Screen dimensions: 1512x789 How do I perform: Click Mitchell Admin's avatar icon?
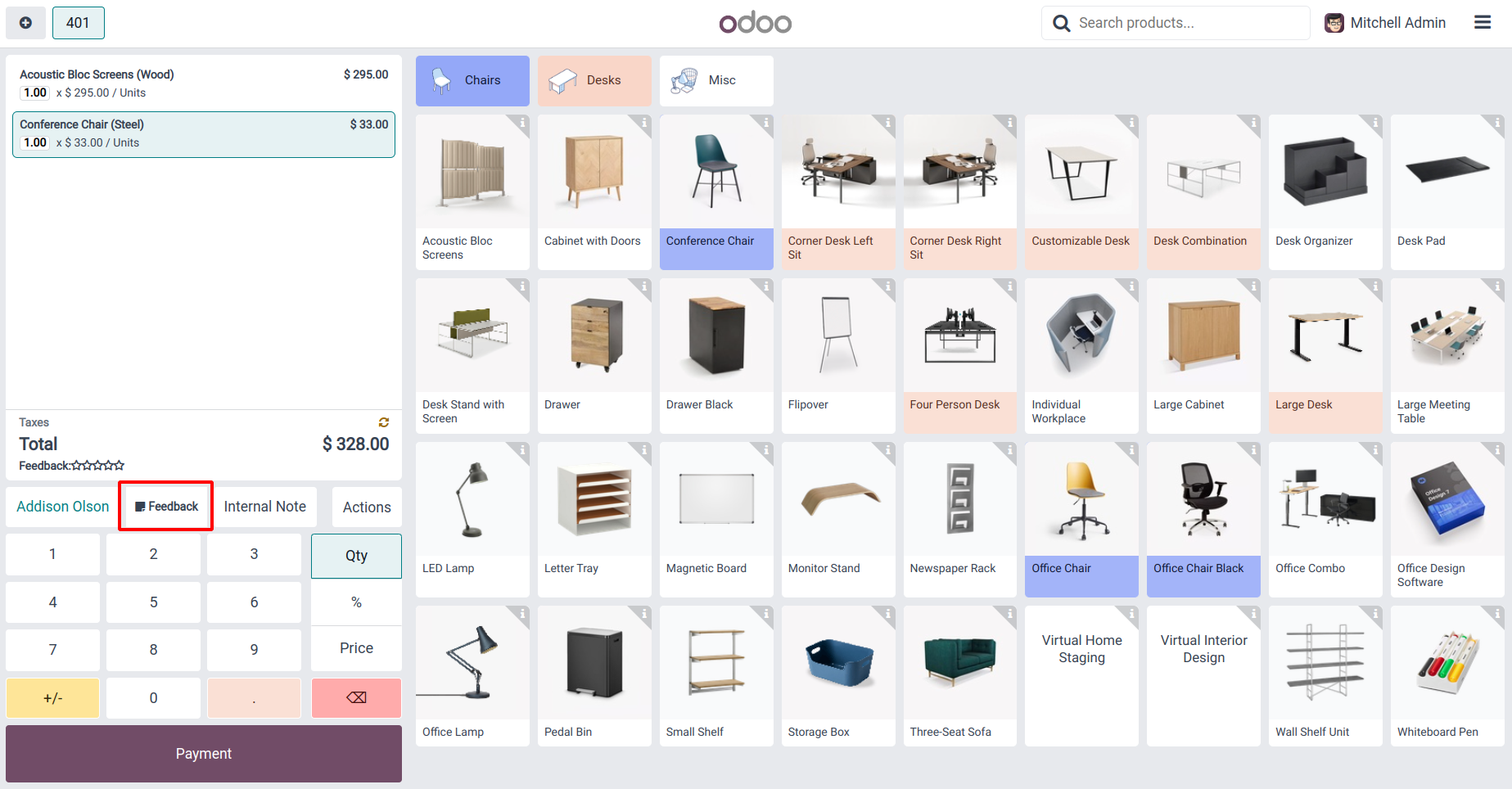click(1334, 23)
